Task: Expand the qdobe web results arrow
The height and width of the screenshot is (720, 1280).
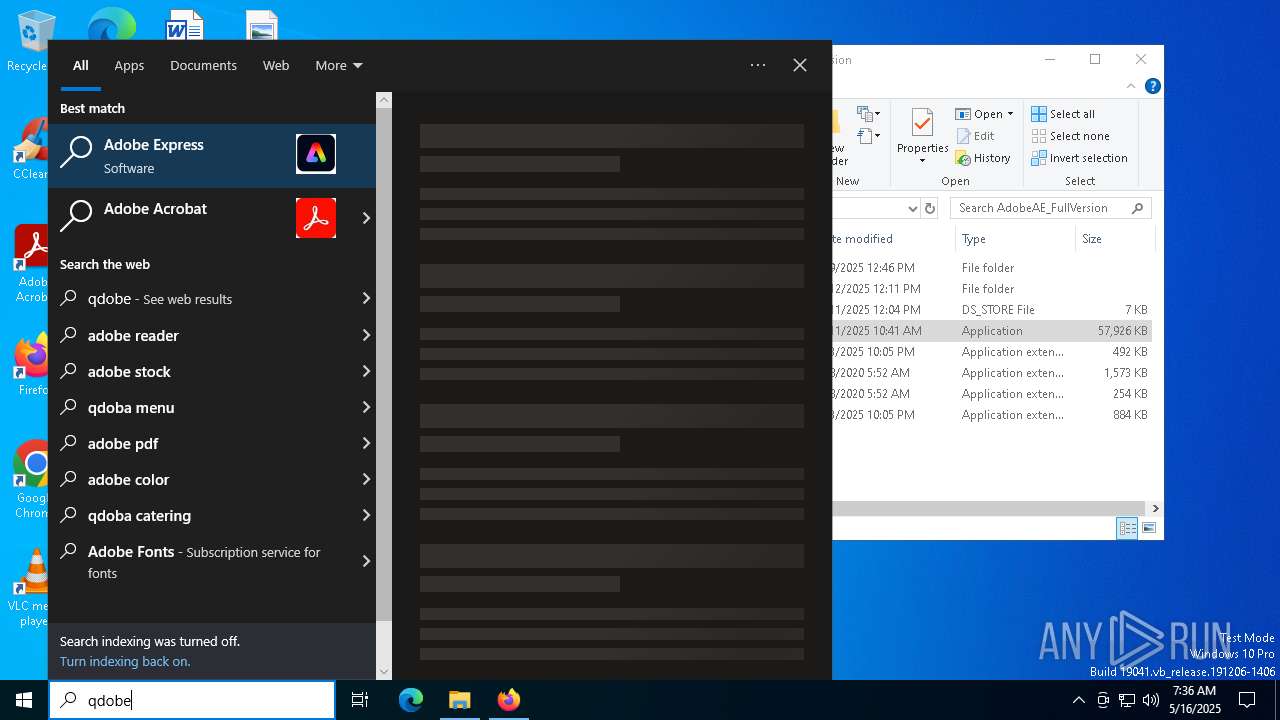Action: 366,298
